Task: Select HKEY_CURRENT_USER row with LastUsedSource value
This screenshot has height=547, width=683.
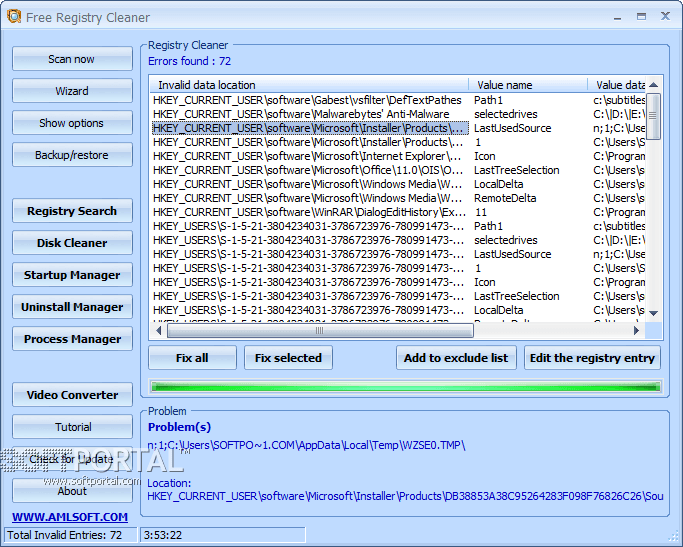Action: tap(398, 128)
